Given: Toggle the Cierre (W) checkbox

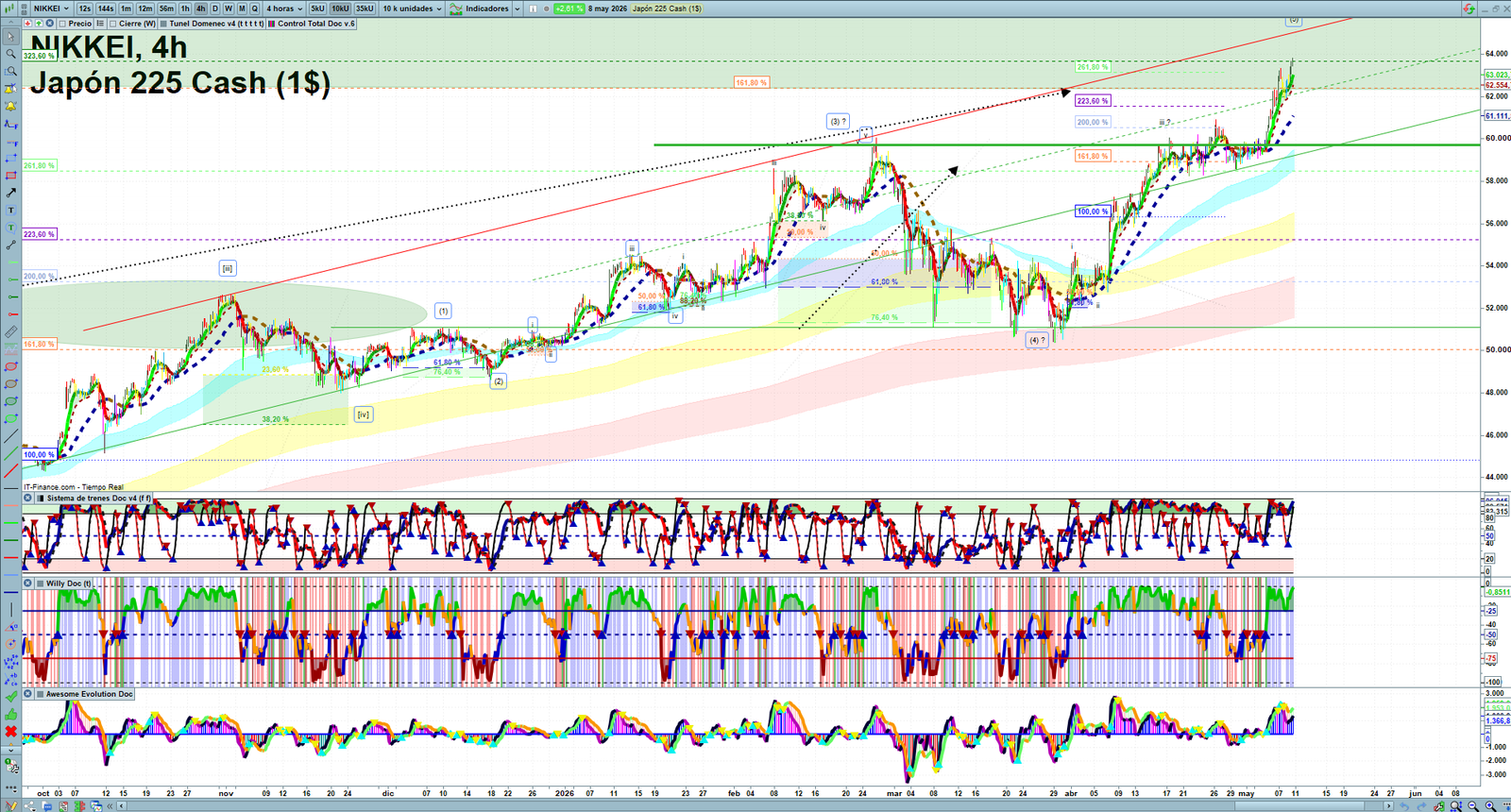Looking at the screenshot, I should click(x=112, y=23).
